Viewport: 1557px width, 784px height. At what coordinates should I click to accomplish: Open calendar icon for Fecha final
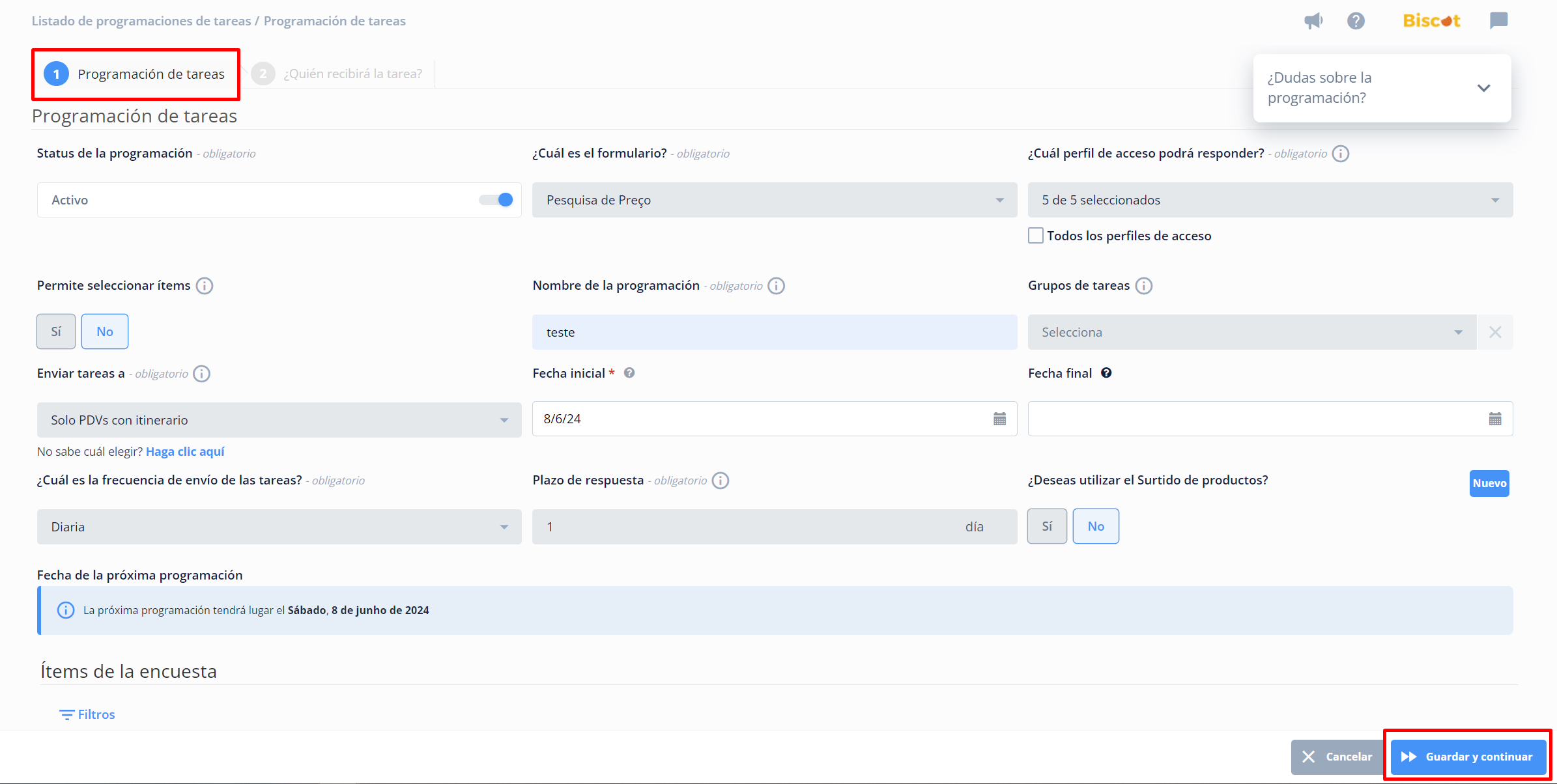(x=1495, y=419)
